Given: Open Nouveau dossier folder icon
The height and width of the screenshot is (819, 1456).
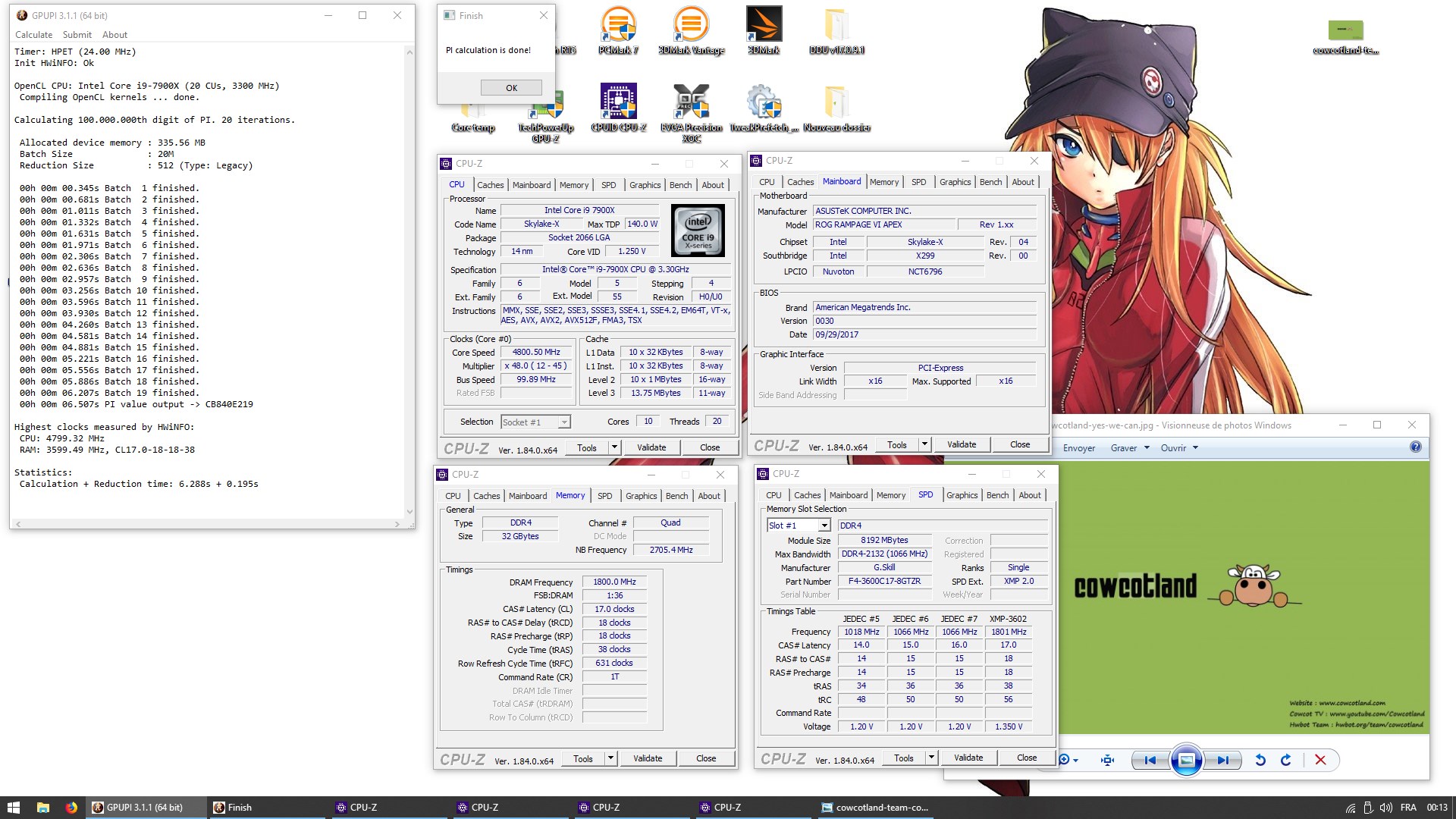Looking at the screenshot, I should 836,108.
